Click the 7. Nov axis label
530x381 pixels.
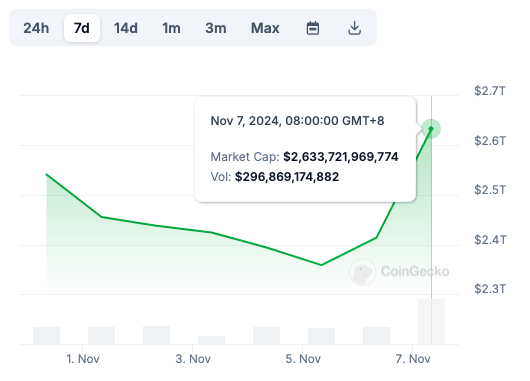click(x=413, y=359)
